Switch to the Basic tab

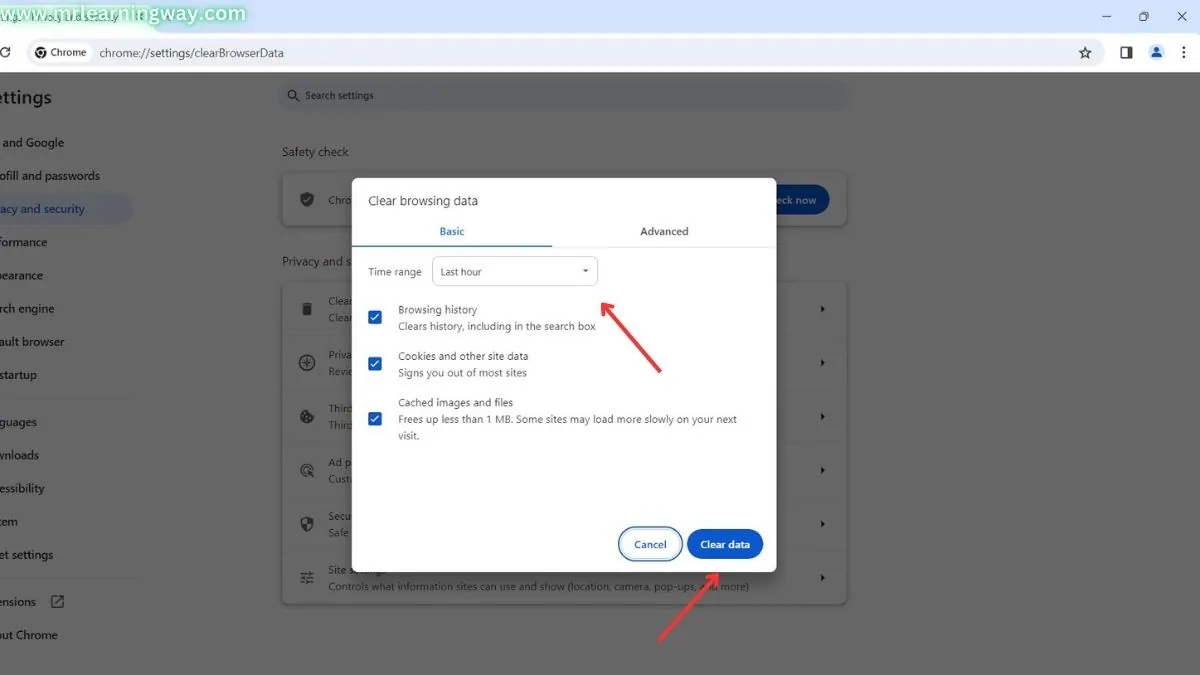(x=452, y=231)
